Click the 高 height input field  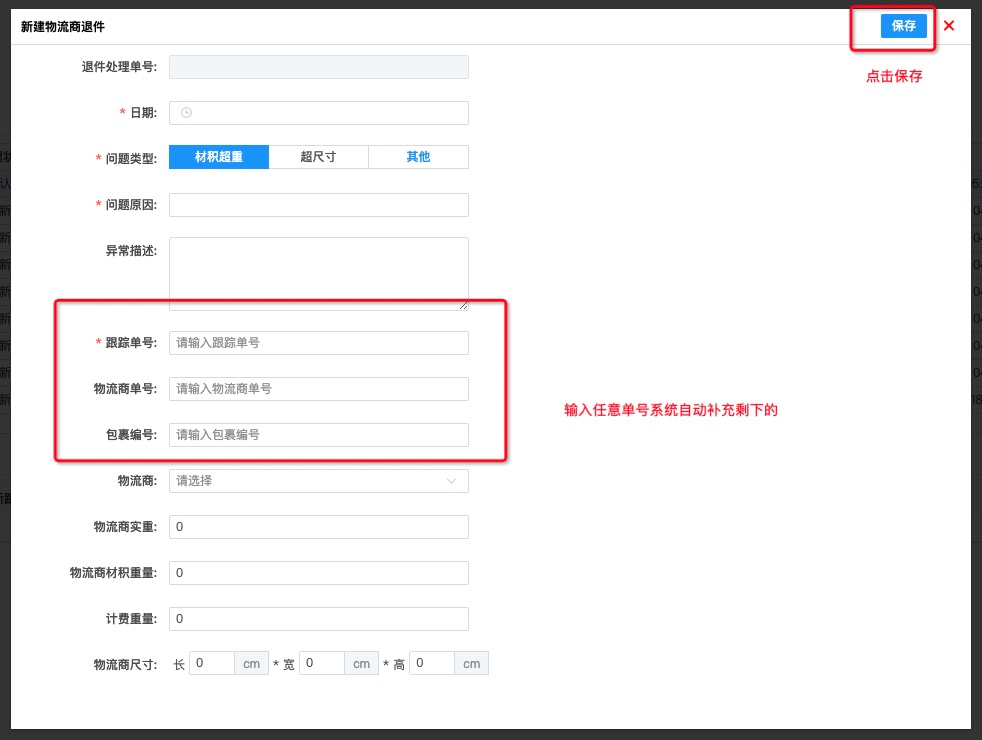432,663
